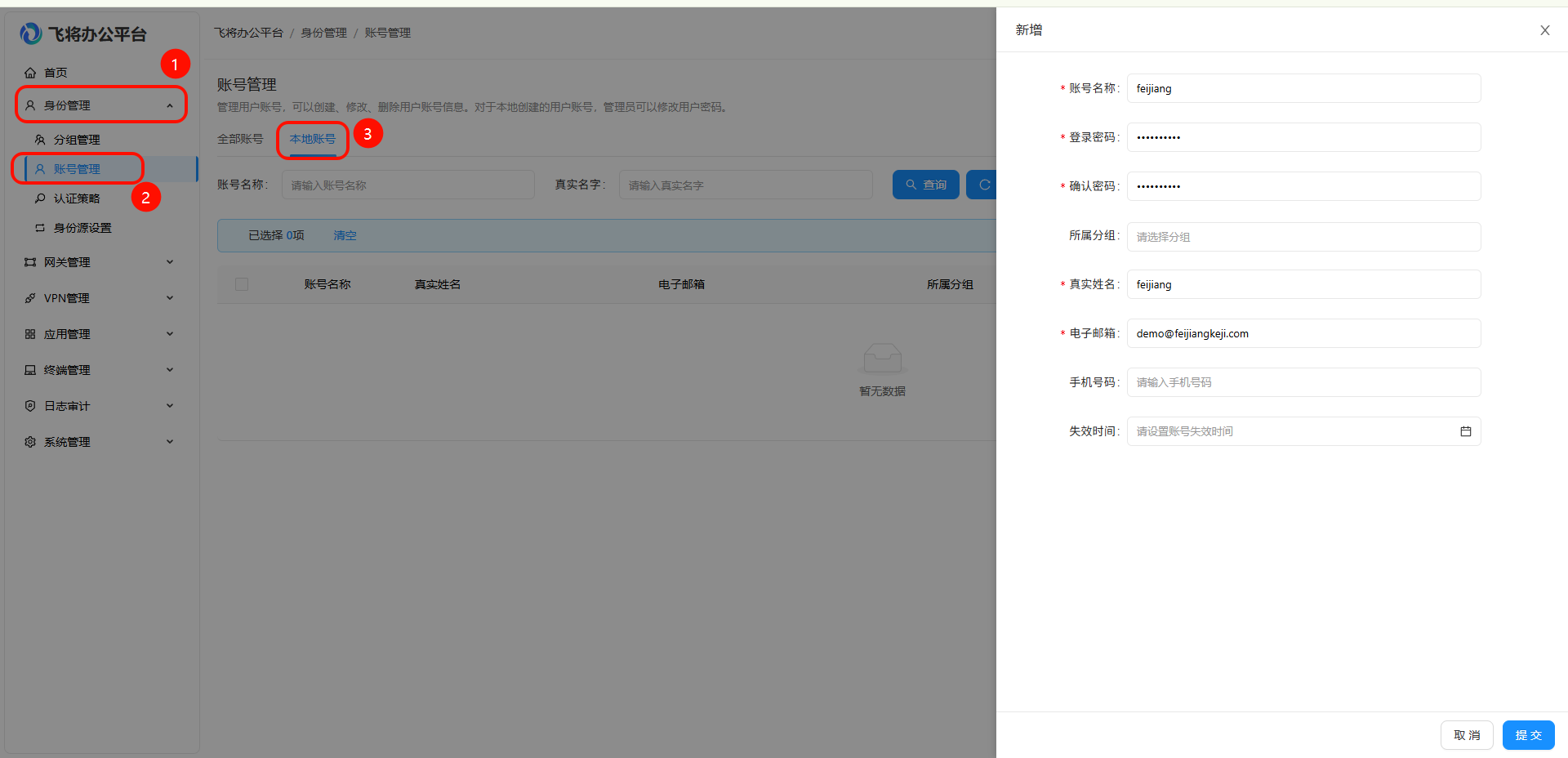Click the gear icon for 系统管理
This screenshot has height=758, width=1568.
tap(30, 442)
